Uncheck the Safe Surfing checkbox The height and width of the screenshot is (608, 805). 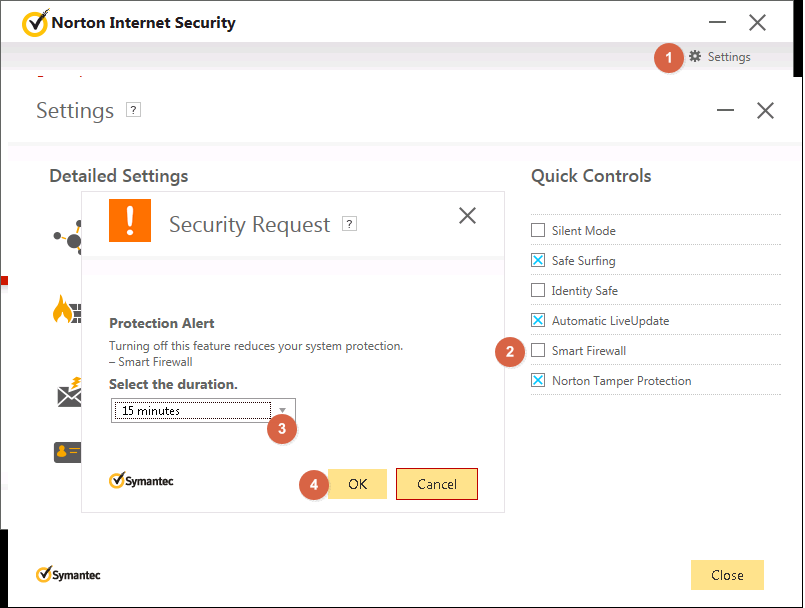coord(538,261)
